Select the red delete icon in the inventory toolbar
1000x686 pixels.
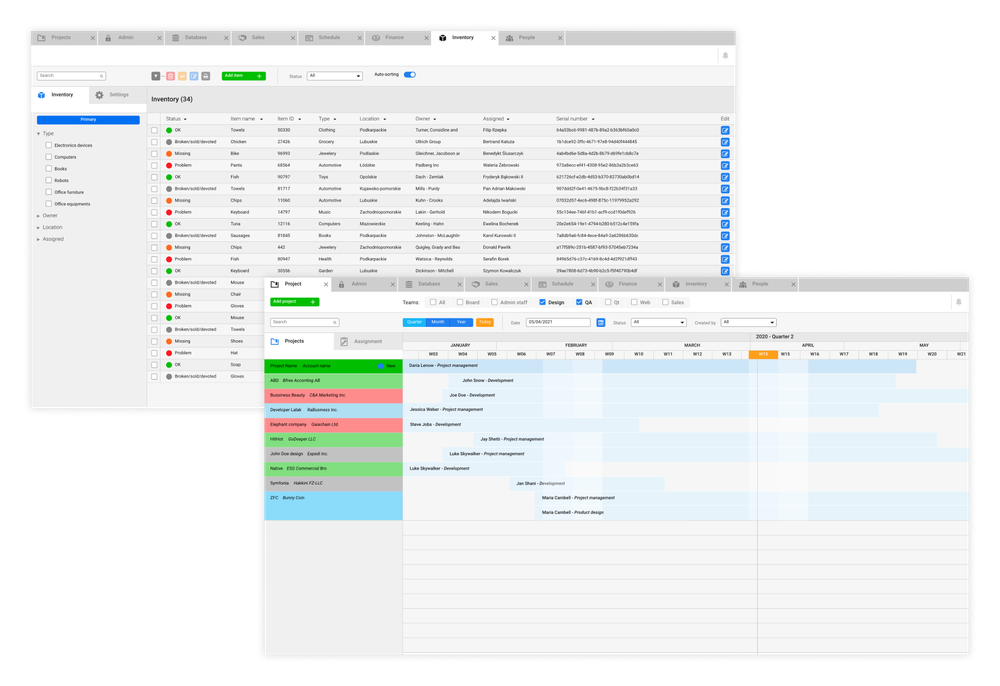click(170, 76)
